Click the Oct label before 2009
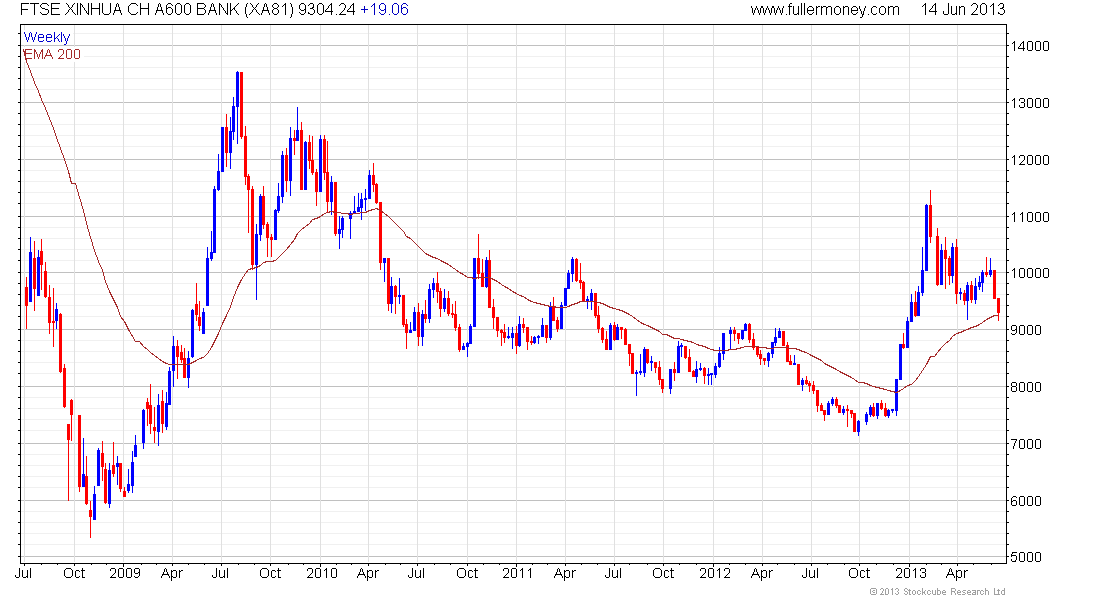 (x=74, y=573)
